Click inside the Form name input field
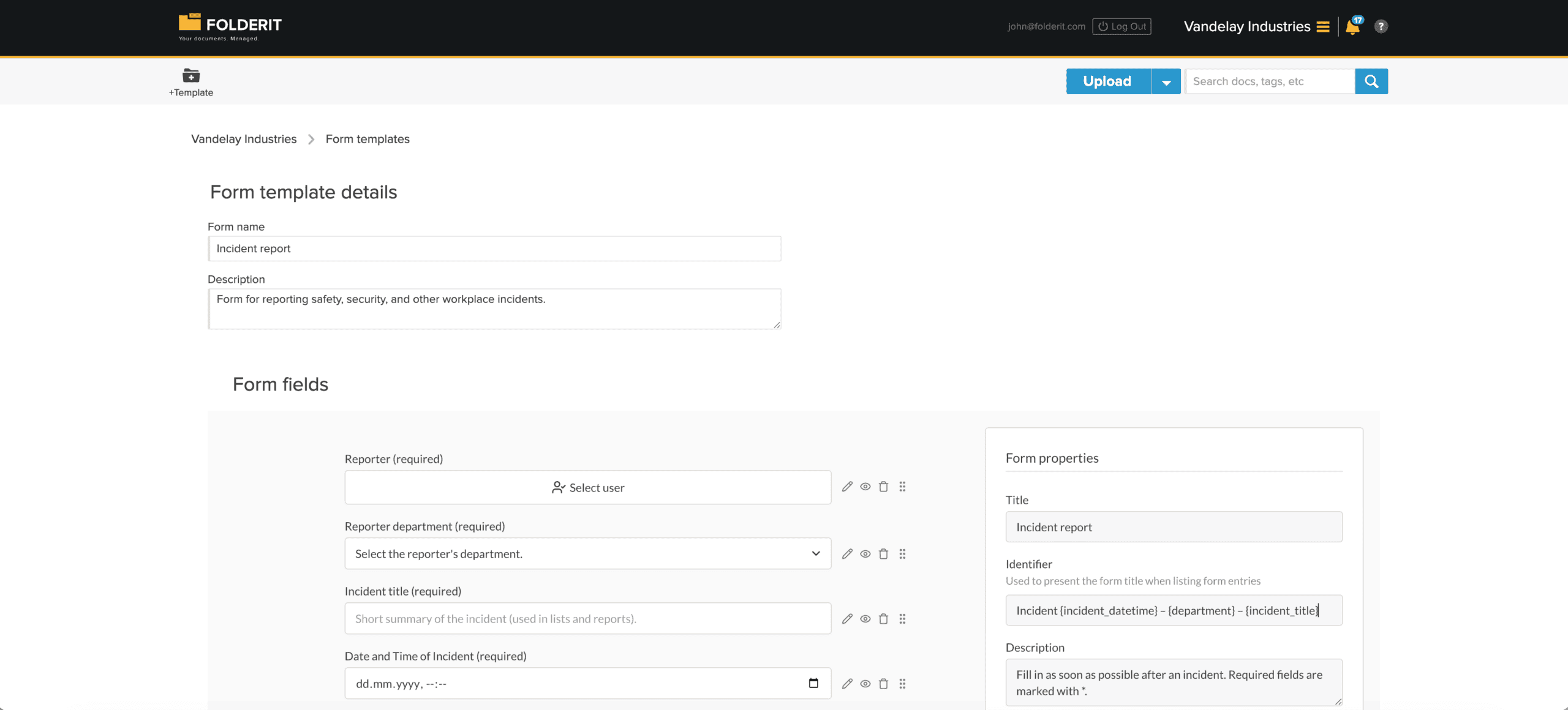 (x=494, y=248)
